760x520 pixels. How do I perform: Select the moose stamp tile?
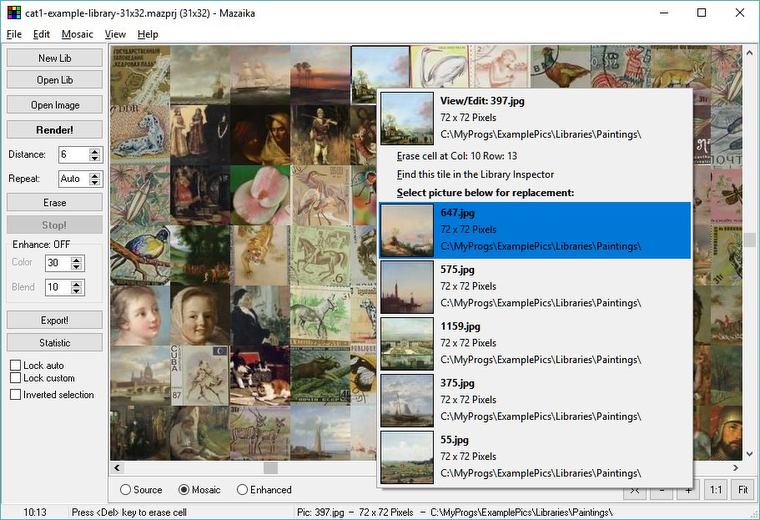[320, 375]
